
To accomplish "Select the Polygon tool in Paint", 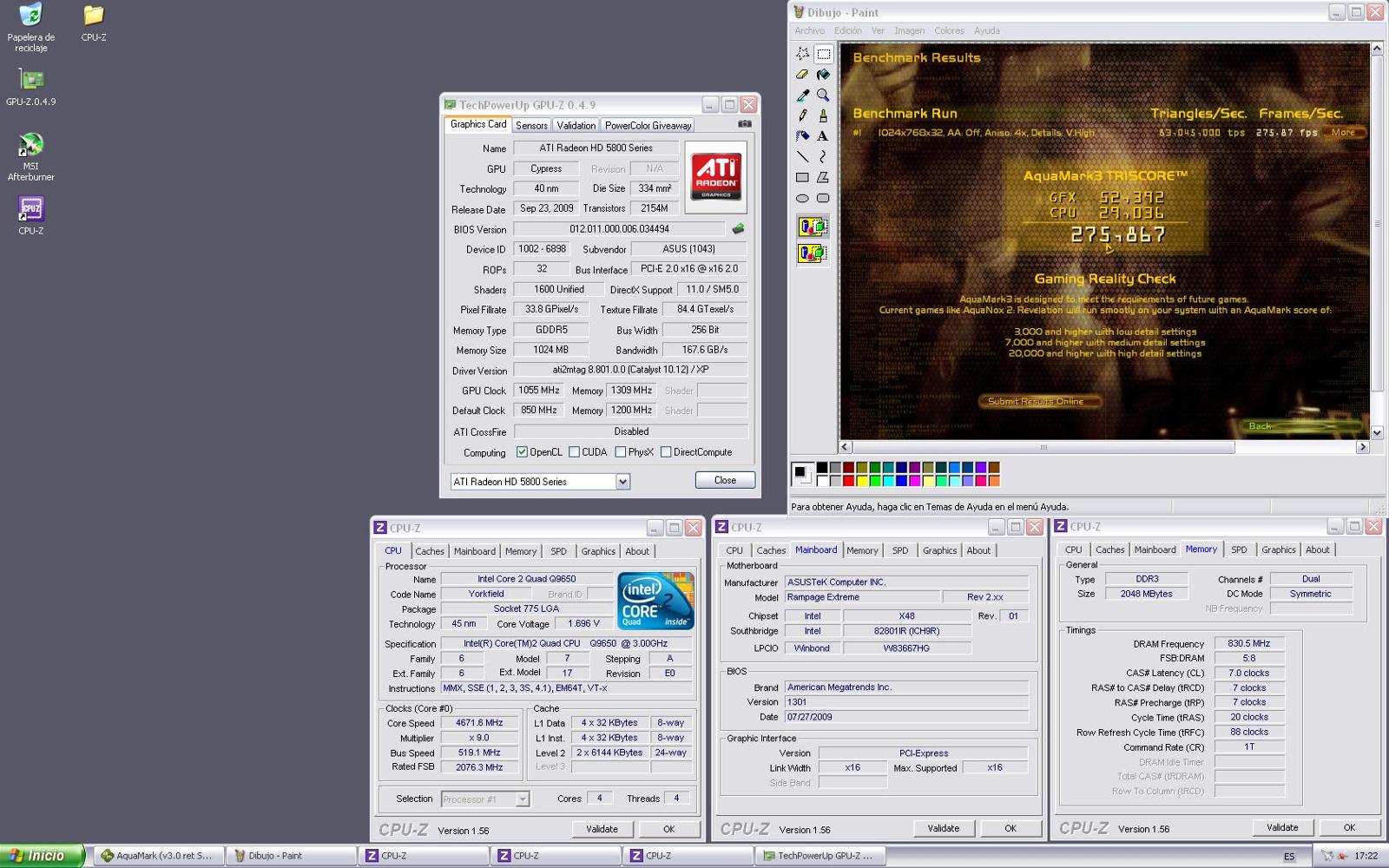I will click(823, 178).
